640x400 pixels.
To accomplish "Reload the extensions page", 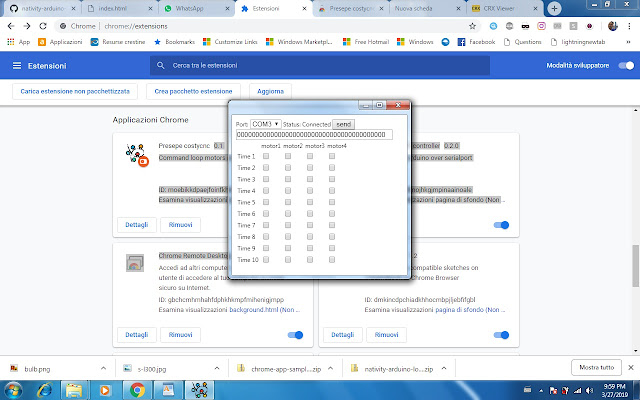I will 43,26.
